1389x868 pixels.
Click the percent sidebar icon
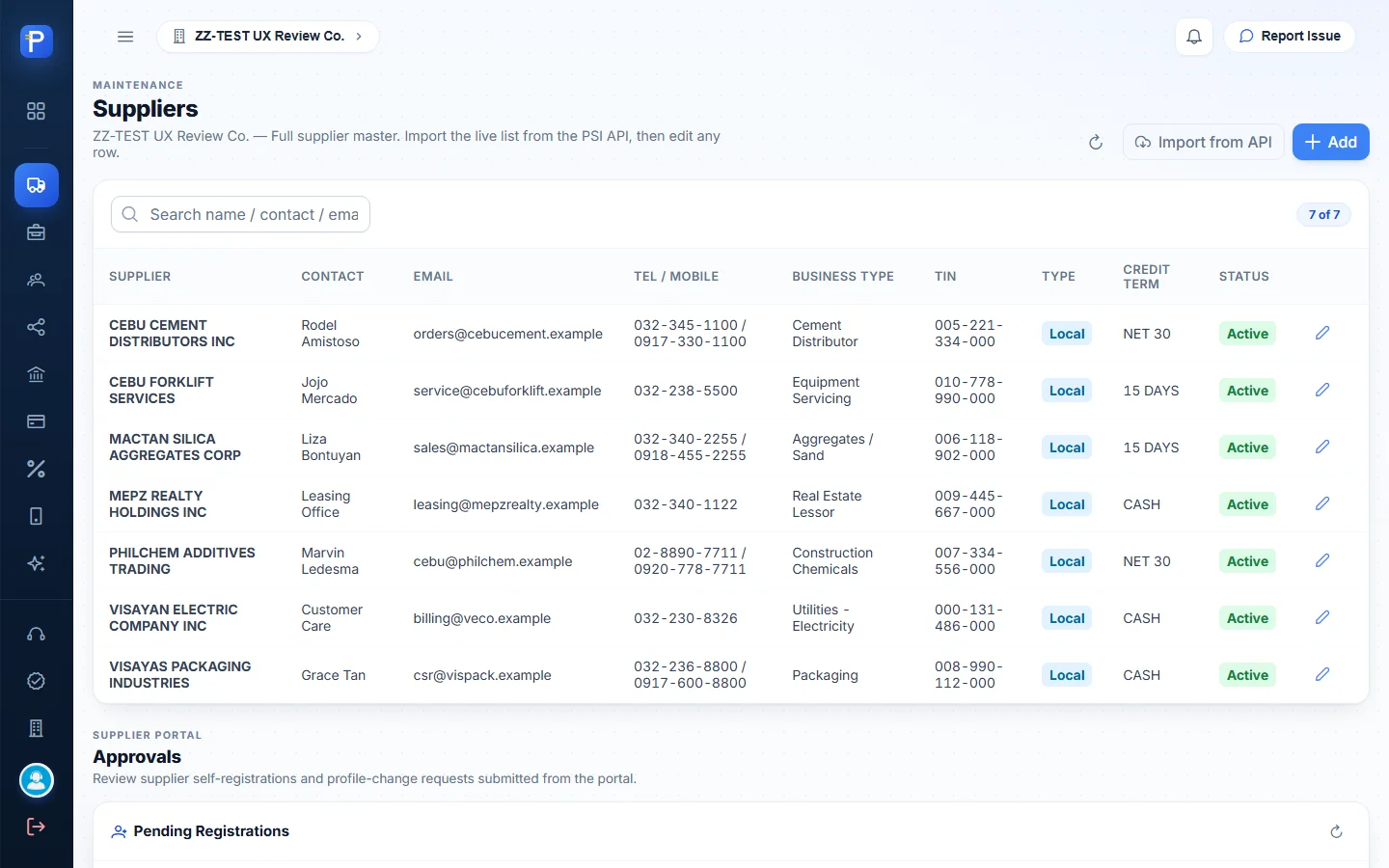click(36, 469)
